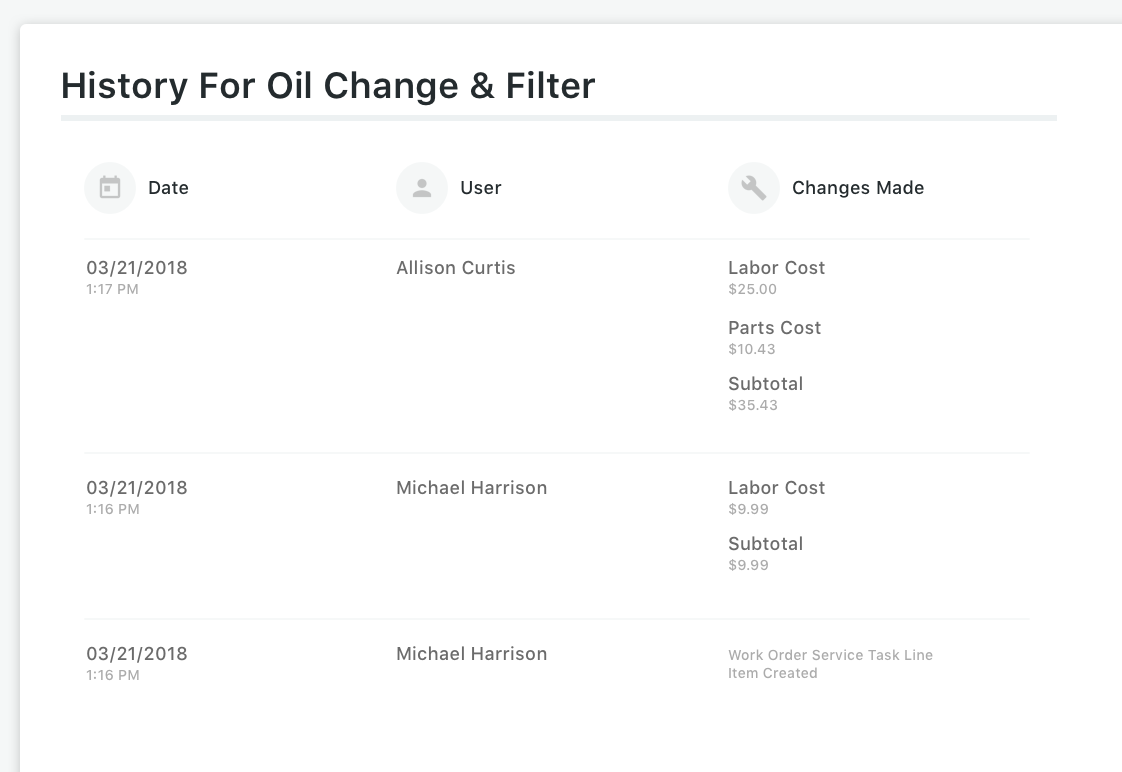This screenshot has height=772, width=1122.
Task: Click the 1:17 PM timestamp entry
Action: pos(112,290)
